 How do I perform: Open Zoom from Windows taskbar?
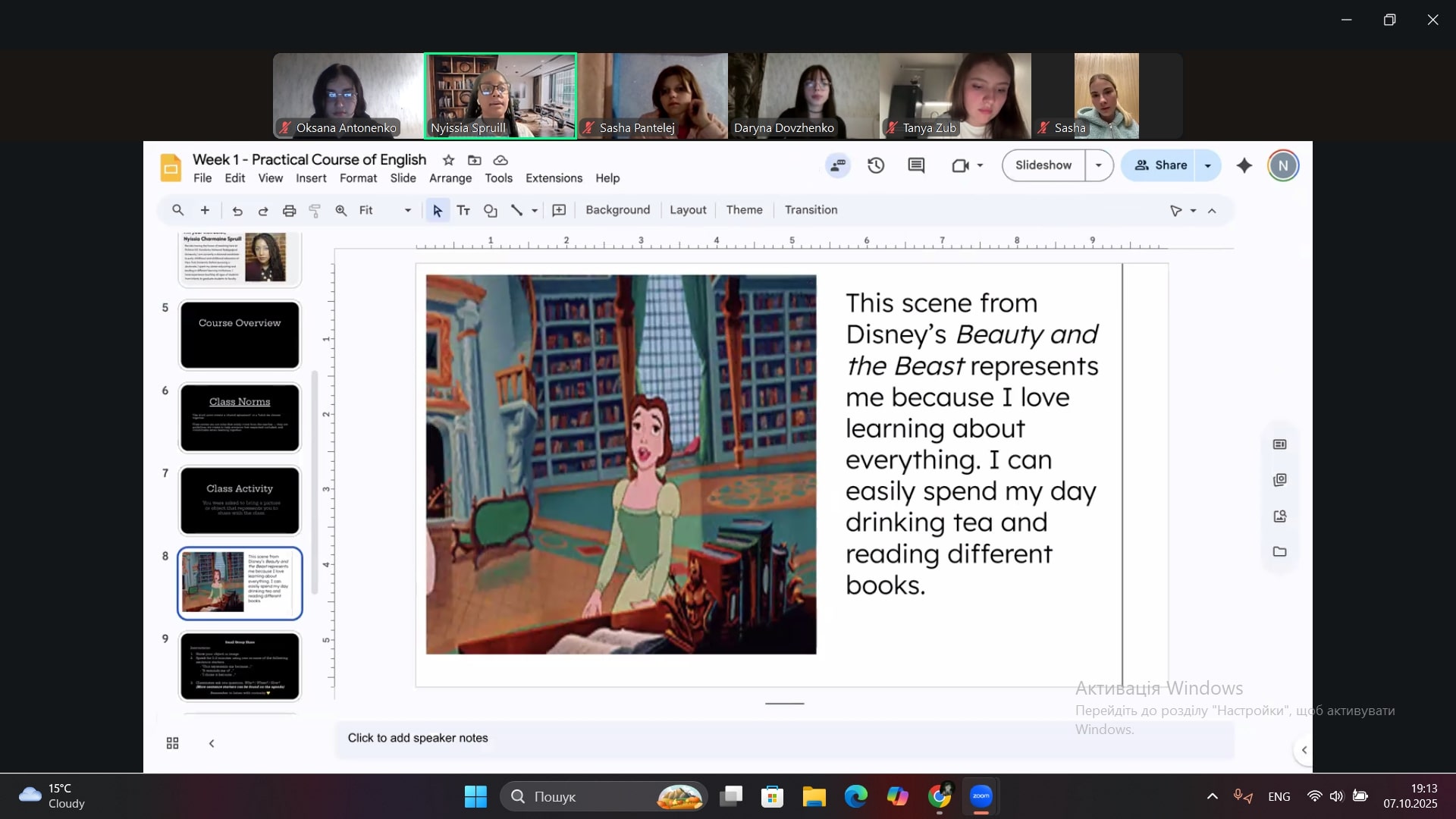coord(981,796)
